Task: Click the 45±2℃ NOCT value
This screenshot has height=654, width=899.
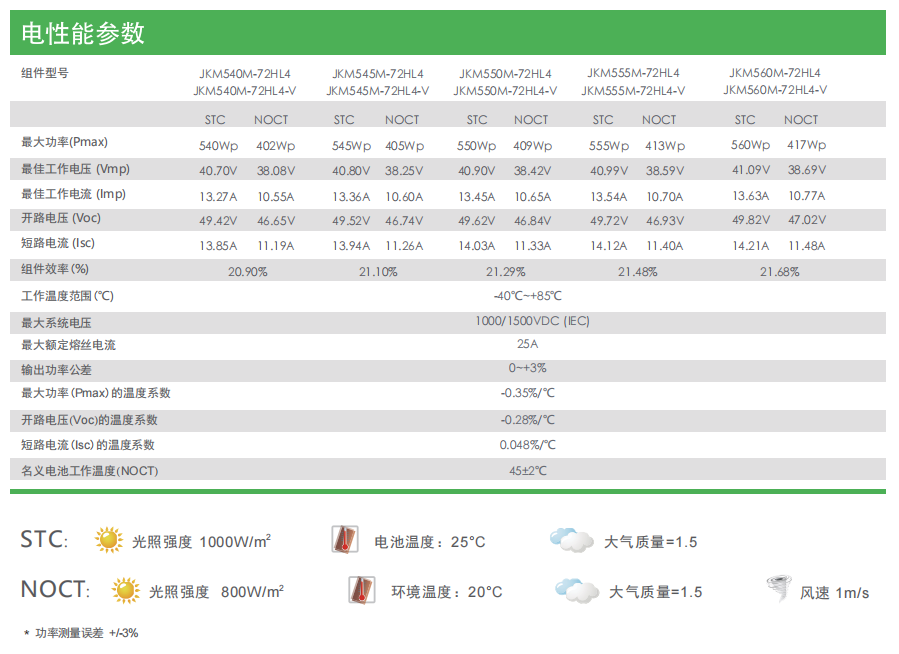Action: pos(528,471)
